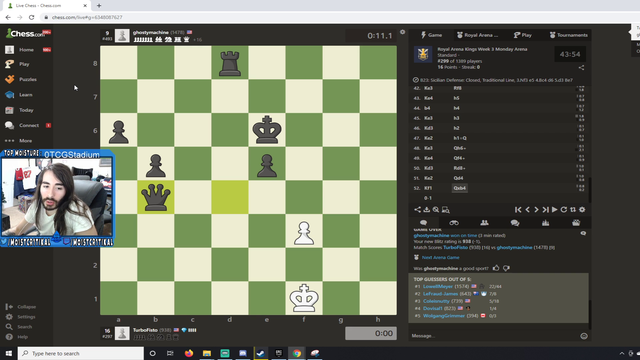Viewport: 640px width, 360px height.
Task: Open the leaderboard stats tab
Action: click(545, 223)
